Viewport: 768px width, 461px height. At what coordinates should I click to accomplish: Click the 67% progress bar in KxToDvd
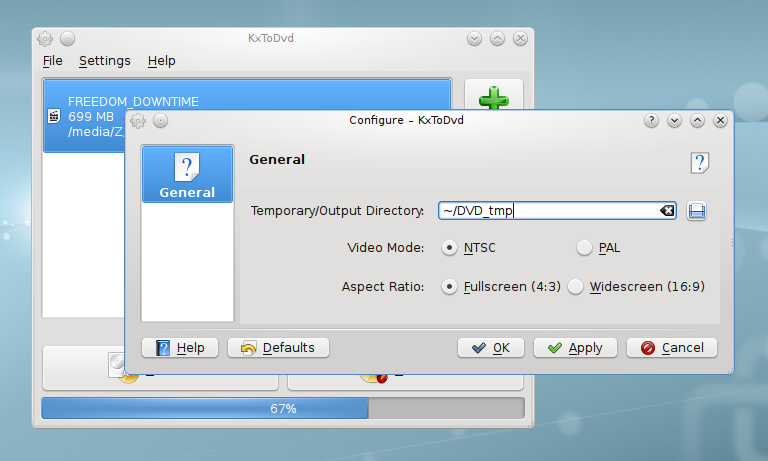pos(283,408)
